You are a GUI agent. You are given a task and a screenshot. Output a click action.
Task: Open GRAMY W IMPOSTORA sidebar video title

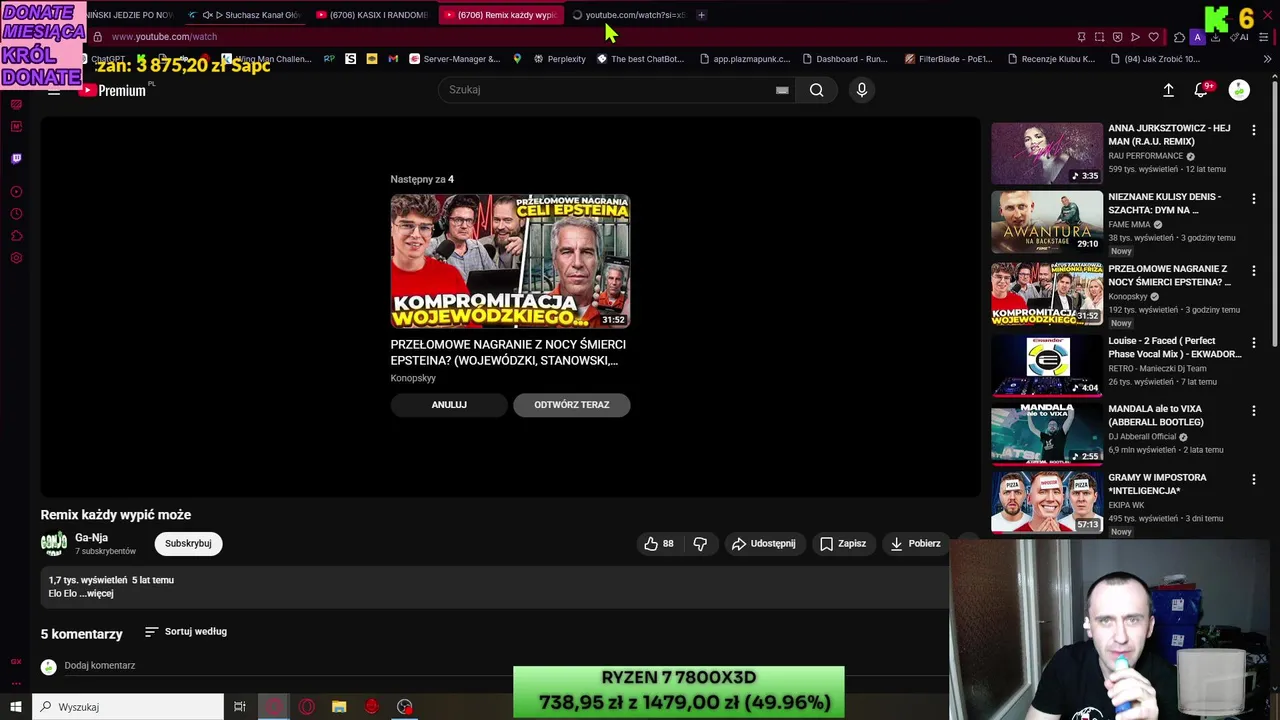pos(1157,484)
